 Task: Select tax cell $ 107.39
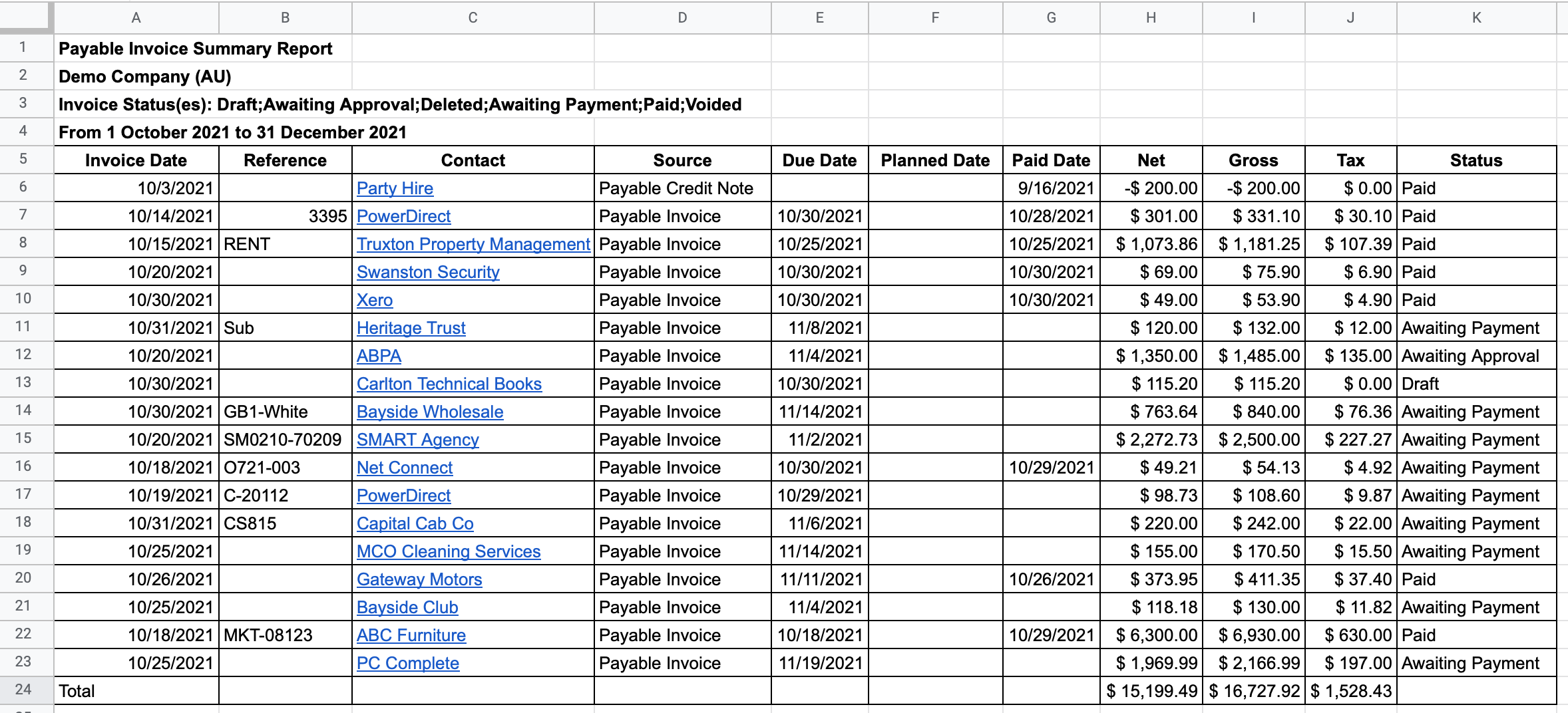pos(1351,244)
